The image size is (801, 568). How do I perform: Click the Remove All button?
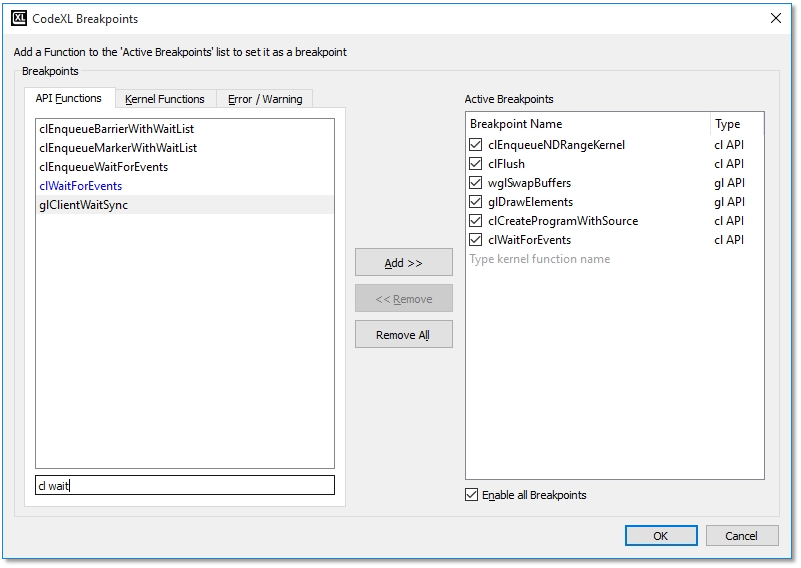pyautogui.click(x=404, y=335)
